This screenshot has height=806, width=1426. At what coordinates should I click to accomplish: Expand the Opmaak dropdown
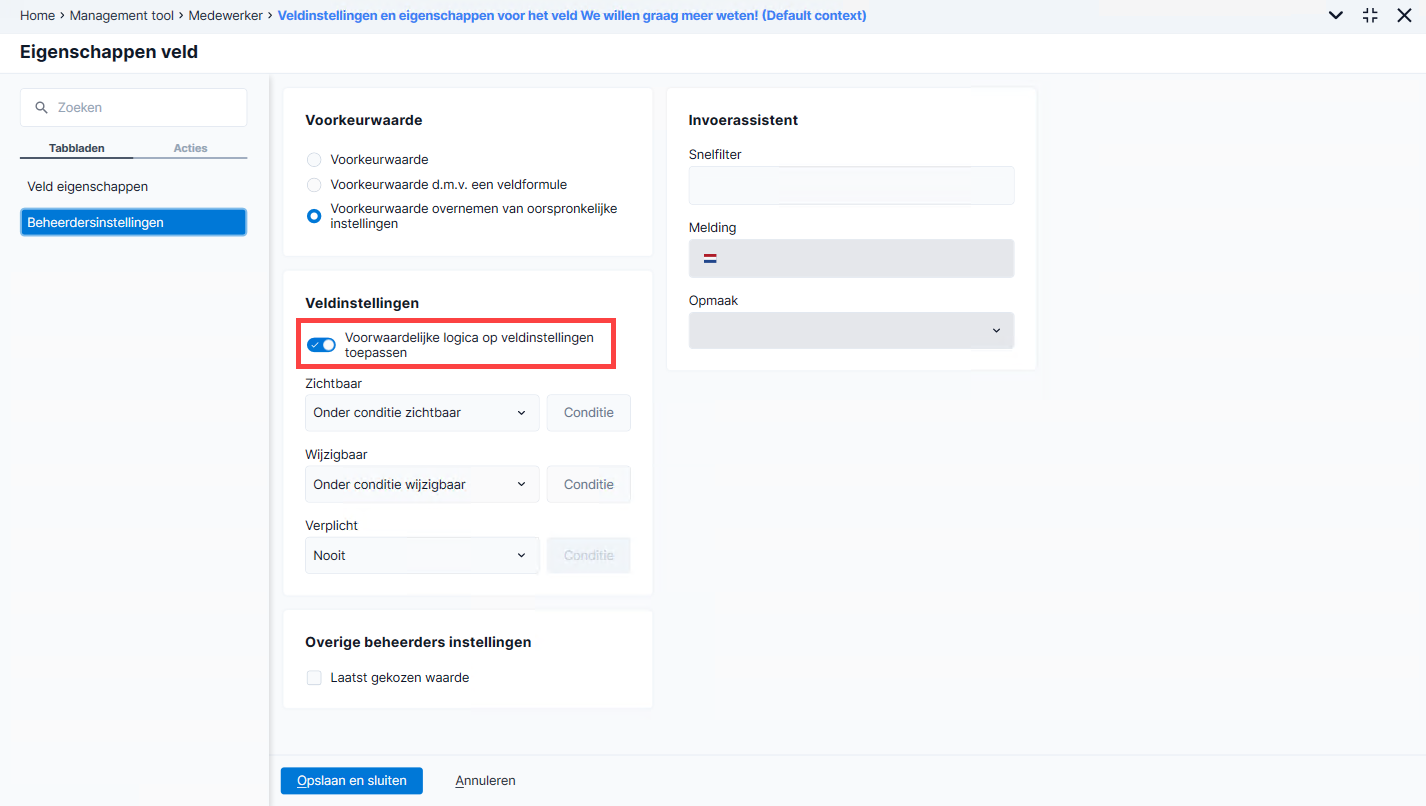coord(851,330)
